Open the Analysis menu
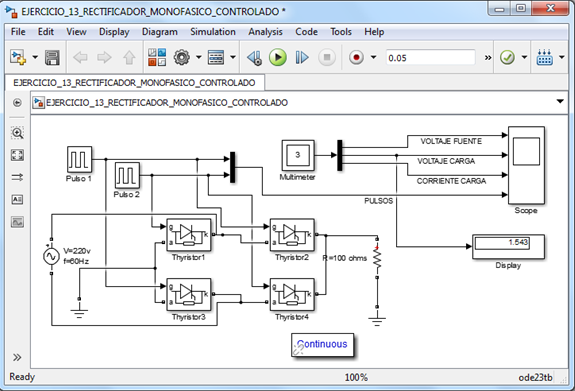 point(265,32)
